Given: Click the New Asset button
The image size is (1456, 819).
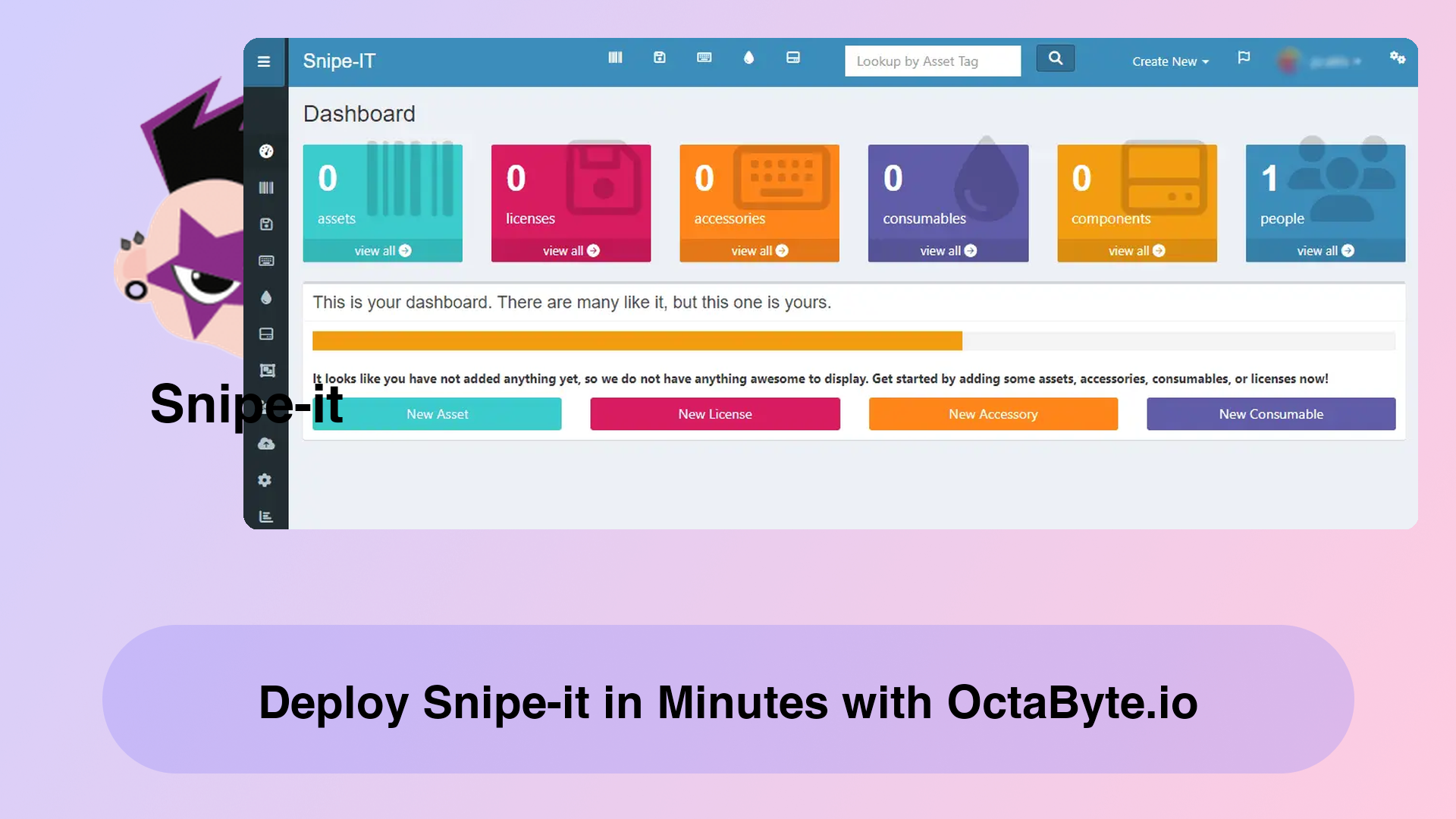Looking at the screenshot, I should coord(437,413).
